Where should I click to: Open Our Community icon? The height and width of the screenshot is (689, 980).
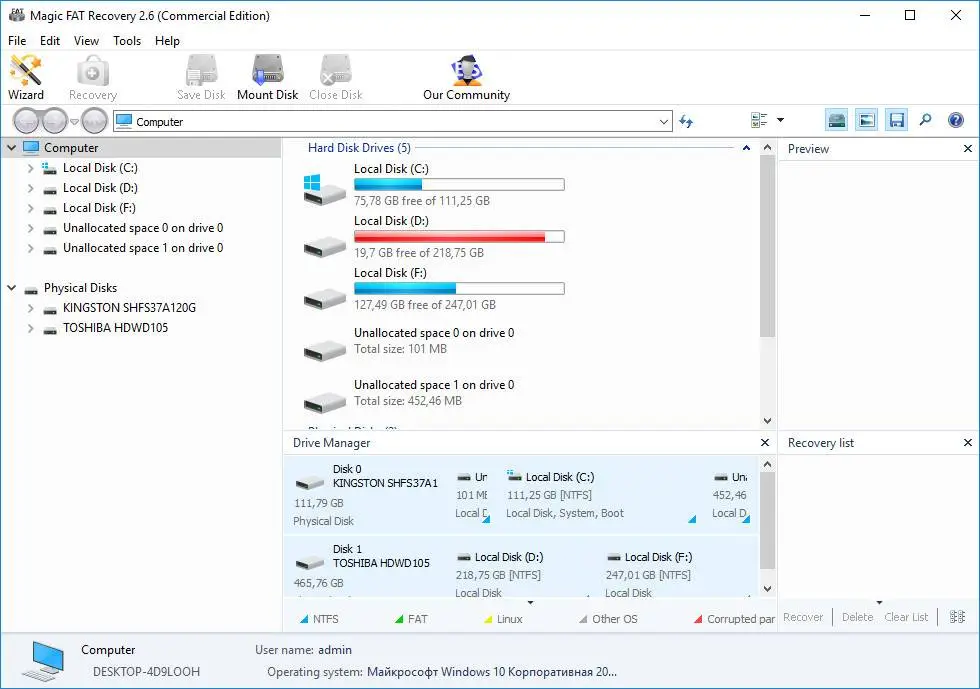click(x=466, y=77)
